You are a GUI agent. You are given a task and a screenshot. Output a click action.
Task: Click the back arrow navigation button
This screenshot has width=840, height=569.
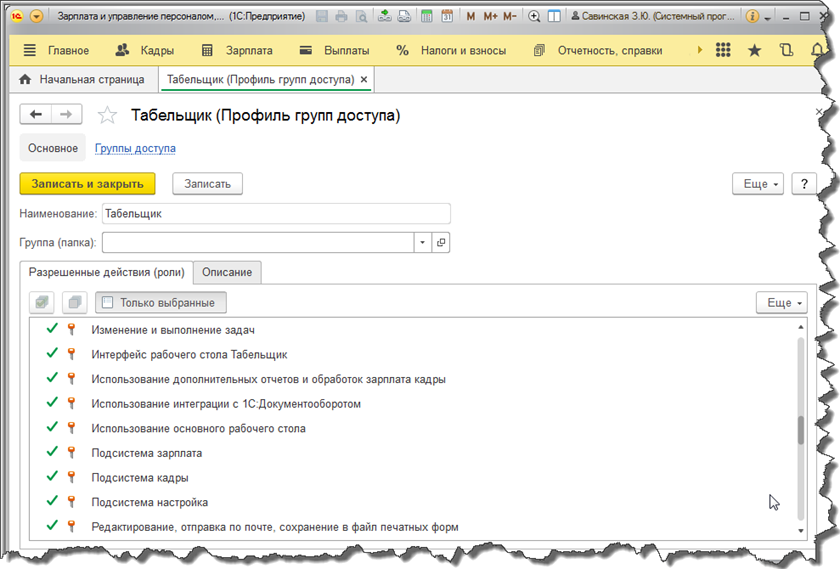pos(36,115)
